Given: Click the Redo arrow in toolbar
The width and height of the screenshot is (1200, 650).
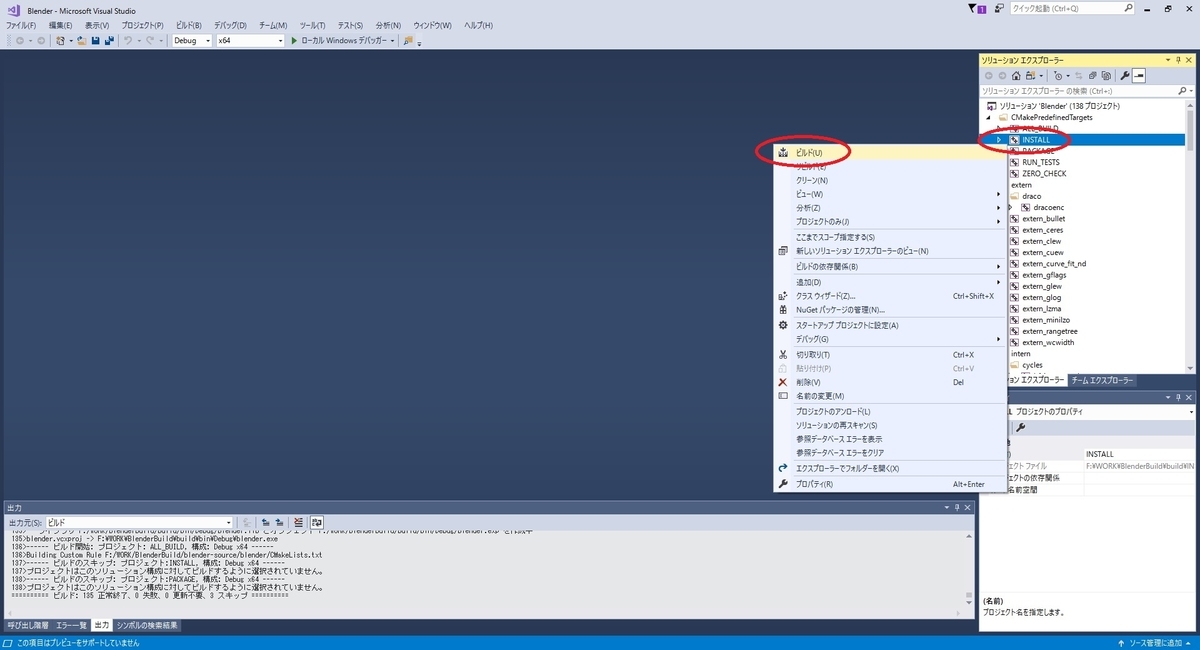Looking at the screenshot, I should (x=151, y=41).
